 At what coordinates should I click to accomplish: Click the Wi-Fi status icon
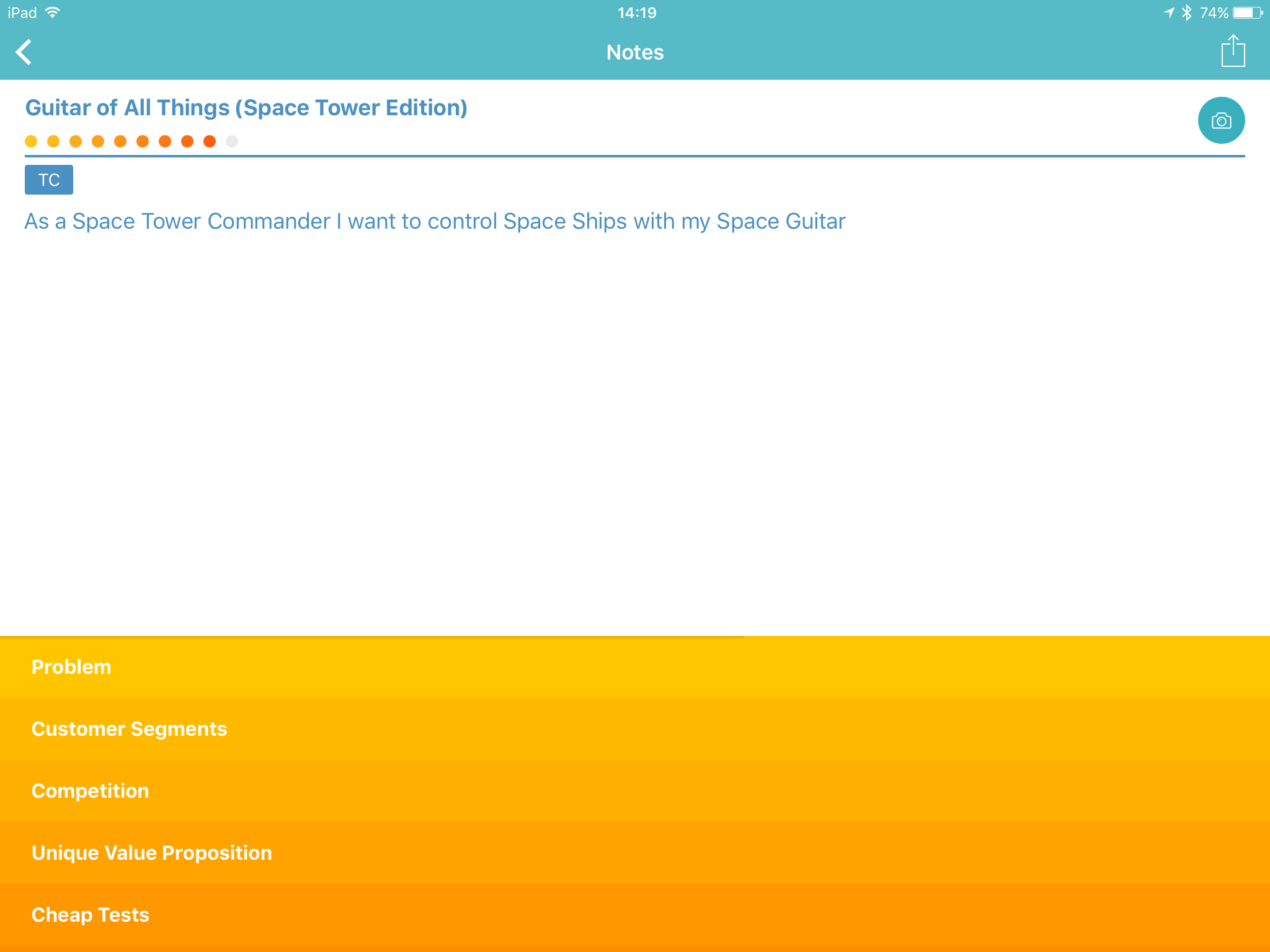pyautogui.click(x=53, y=12)
